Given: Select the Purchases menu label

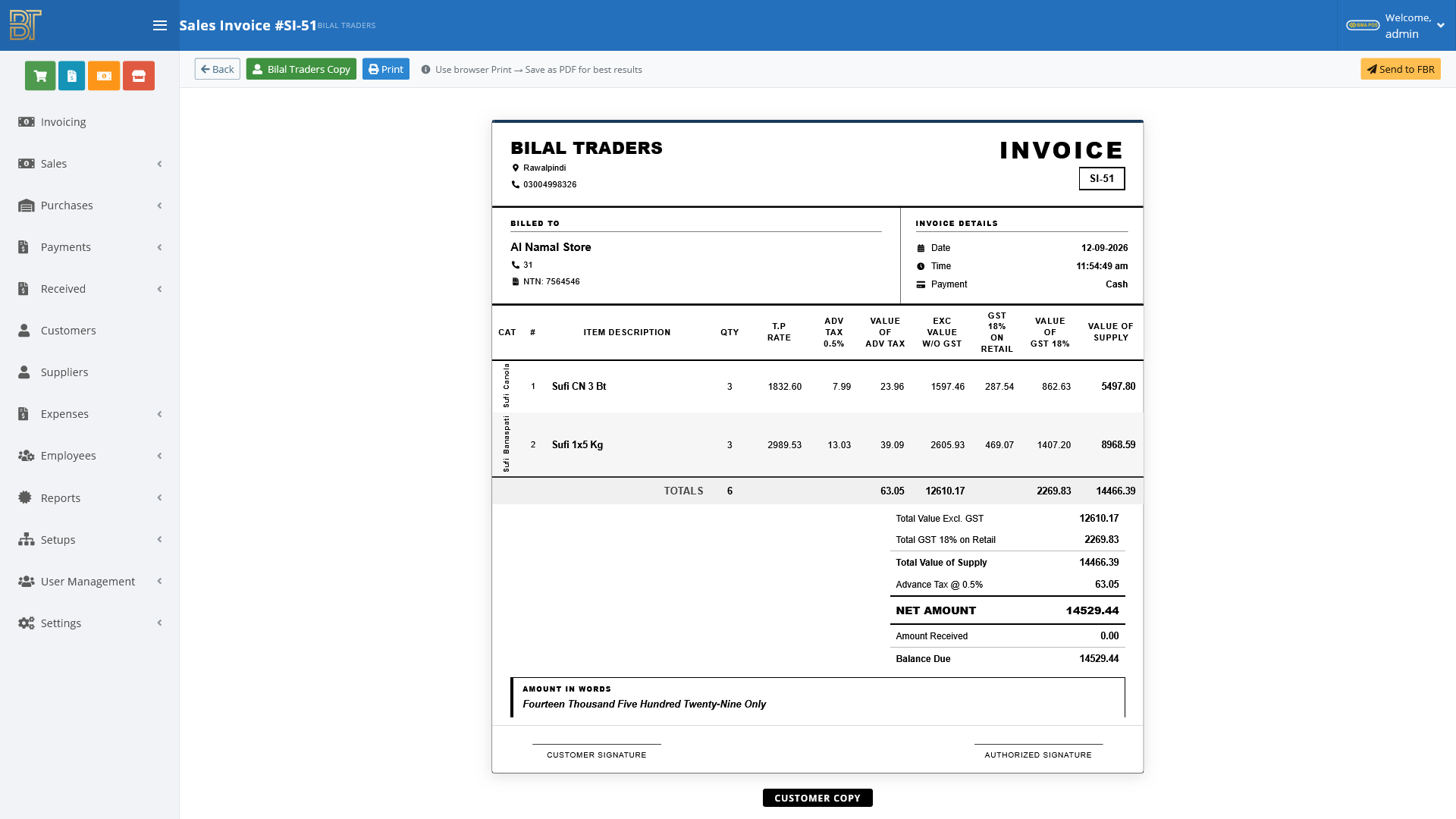Looking at the screenshot, I should click(x=67, y=206).
